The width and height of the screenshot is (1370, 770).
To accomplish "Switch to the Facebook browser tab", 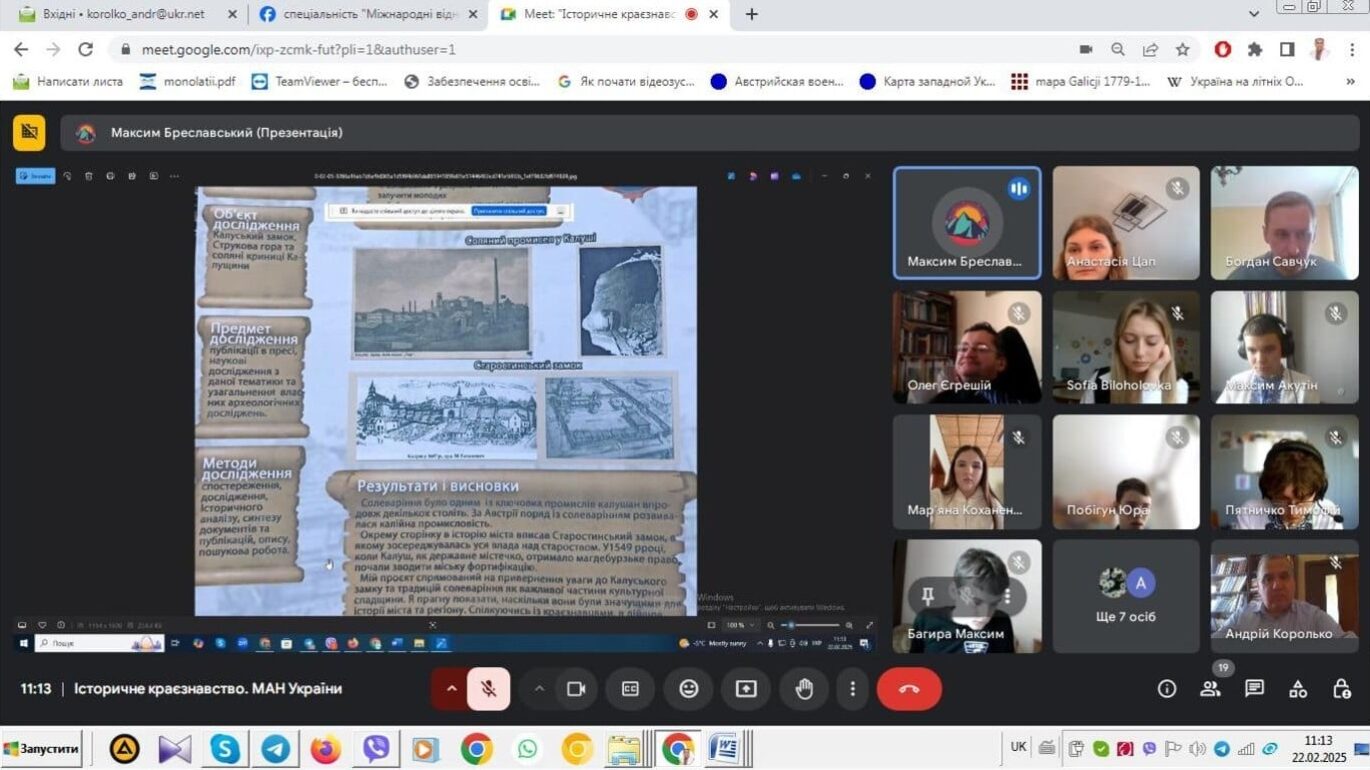I will (x=360, y=15).
